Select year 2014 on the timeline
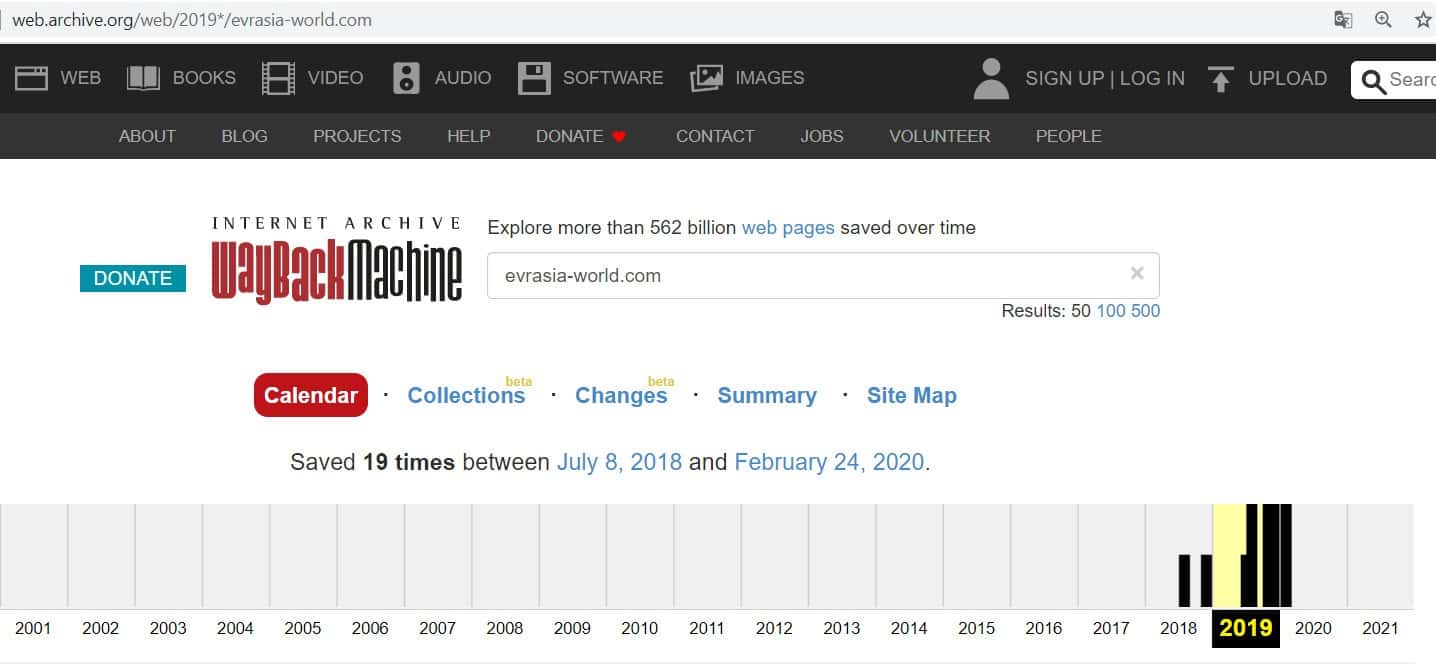This screenshot has width=1436, height=664. pos(909,628)
